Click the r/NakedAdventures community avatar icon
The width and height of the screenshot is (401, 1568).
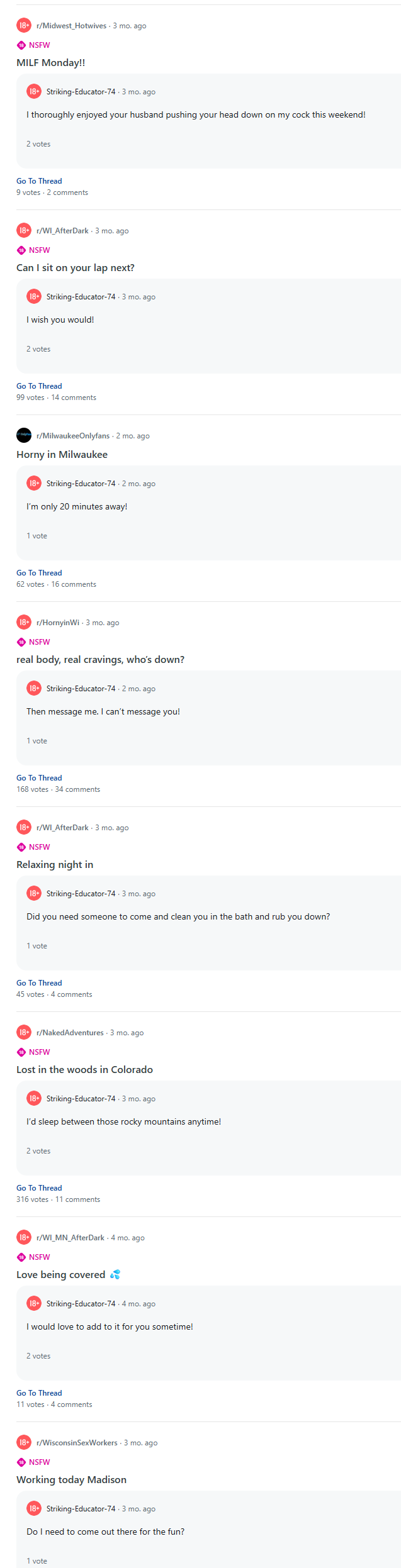point(24,1032)
